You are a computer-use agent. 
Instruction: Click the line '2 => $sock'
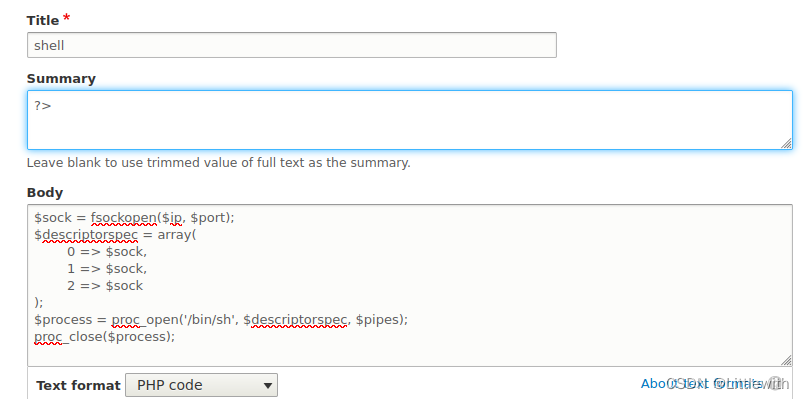pyautogui.click(x=105, y=286)
